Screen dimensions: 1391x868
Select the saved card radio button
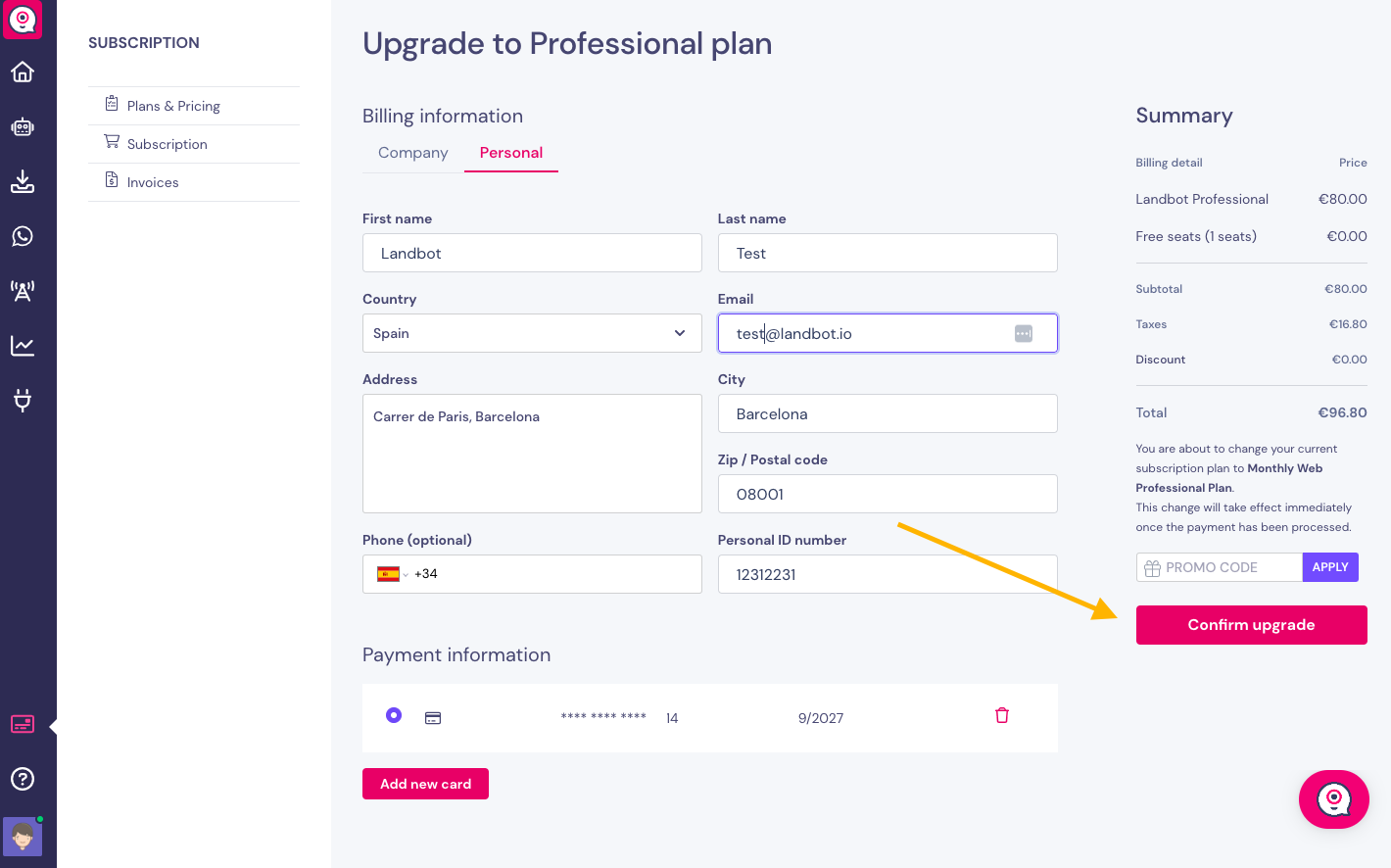(x=394, y=716)
